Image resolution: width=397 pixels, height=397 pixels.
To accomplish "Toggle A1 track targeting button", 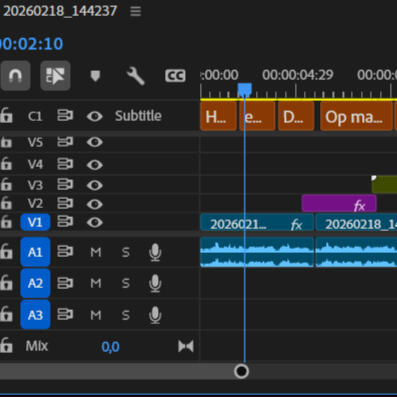I will click(x=35, y=252).
